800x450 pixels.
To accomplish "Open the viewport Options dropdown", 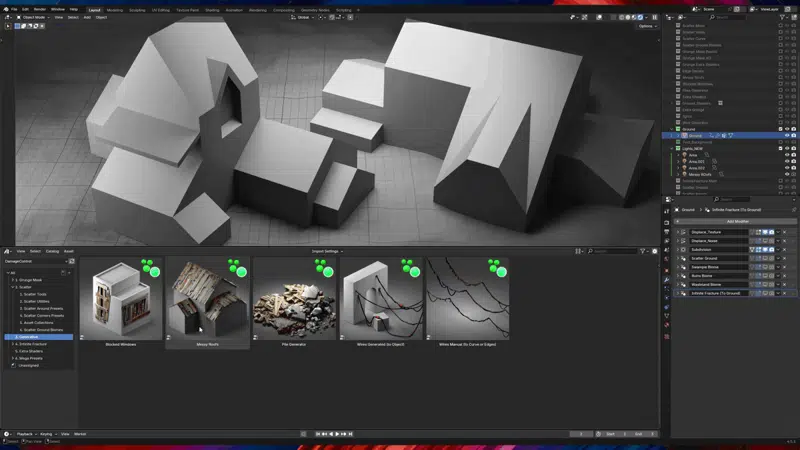I will (x=647, y=26).
